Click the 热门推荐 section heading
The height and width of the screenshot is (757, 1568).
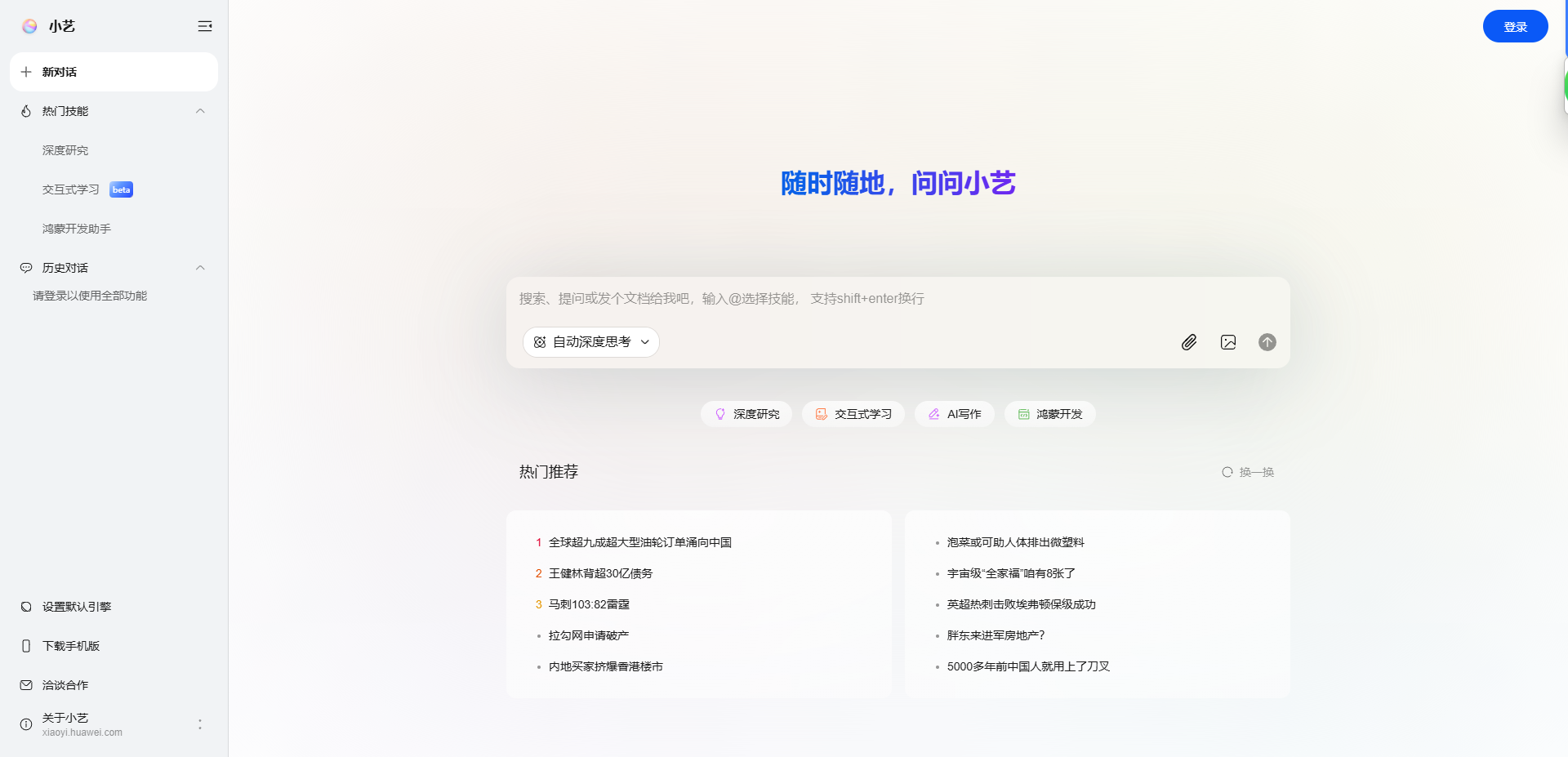(x=549, y=472)
